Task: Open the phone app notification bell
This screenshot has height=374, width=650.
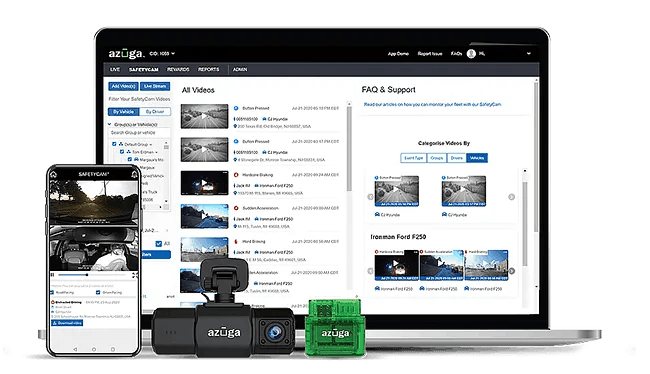Action: (x=134, y=175)
